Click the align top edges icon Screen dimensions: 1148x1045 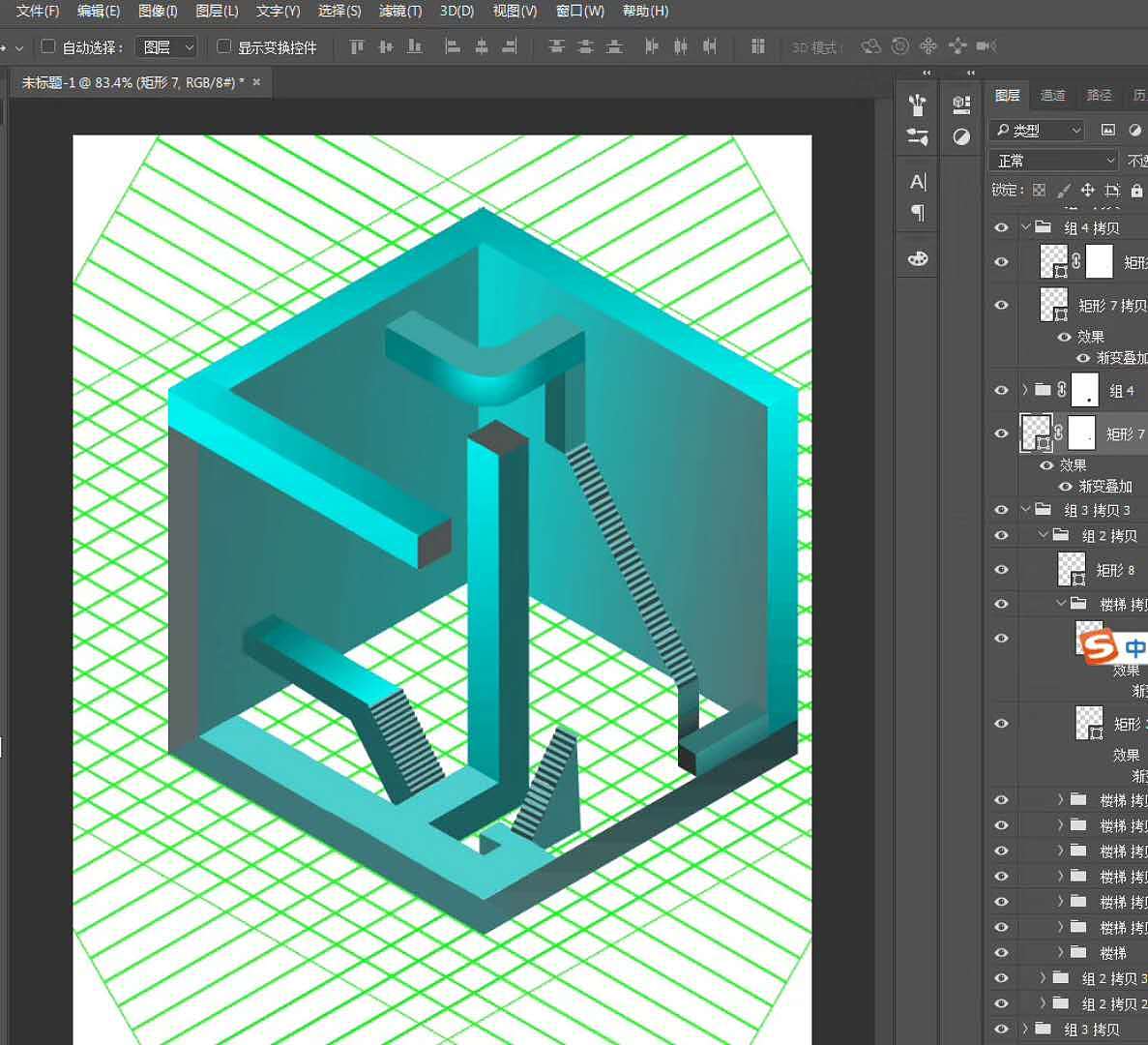[357, 46]
